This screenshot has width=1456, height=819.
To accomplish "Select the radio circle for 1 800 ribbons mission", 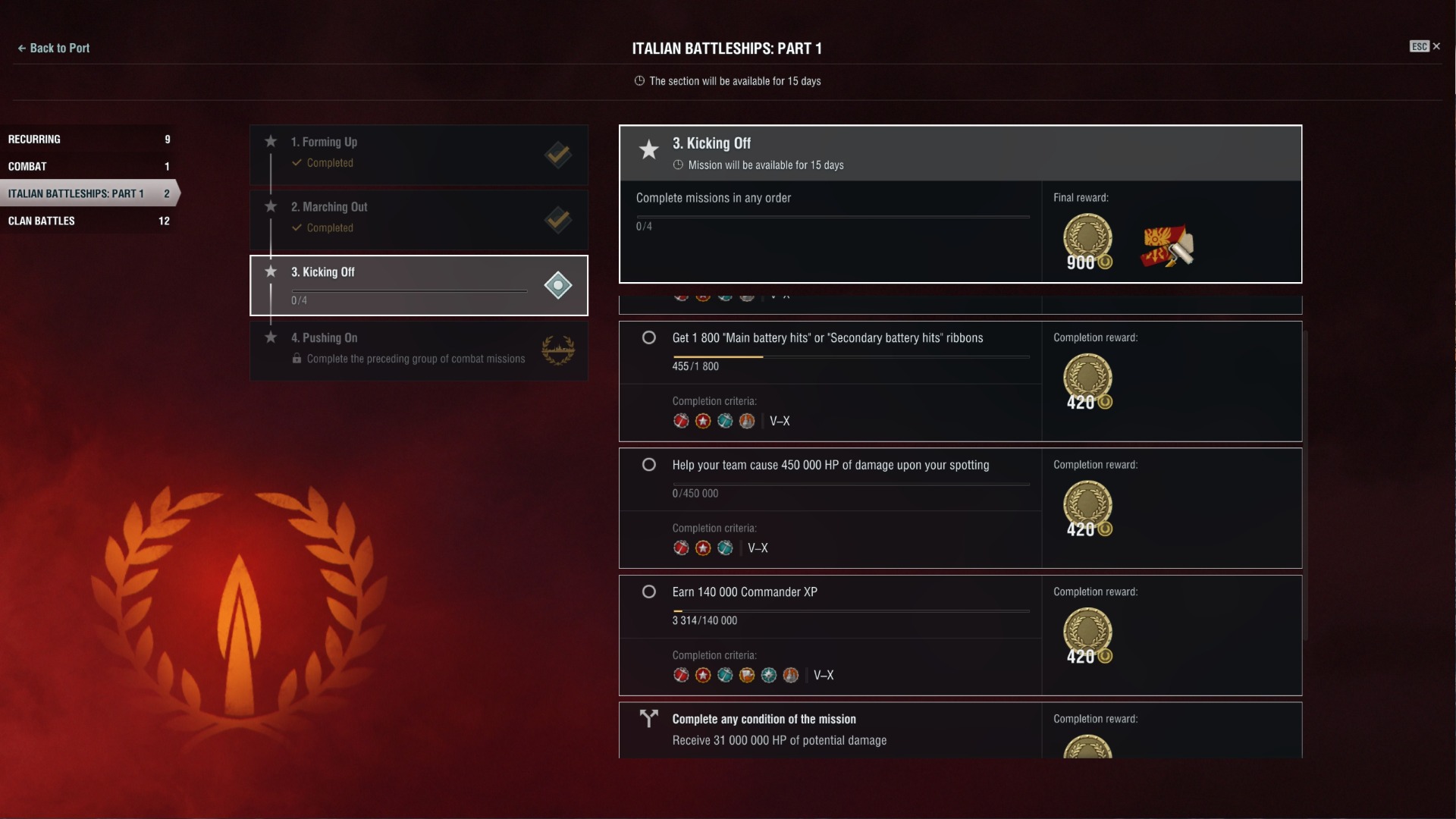I will click(649, 337).
